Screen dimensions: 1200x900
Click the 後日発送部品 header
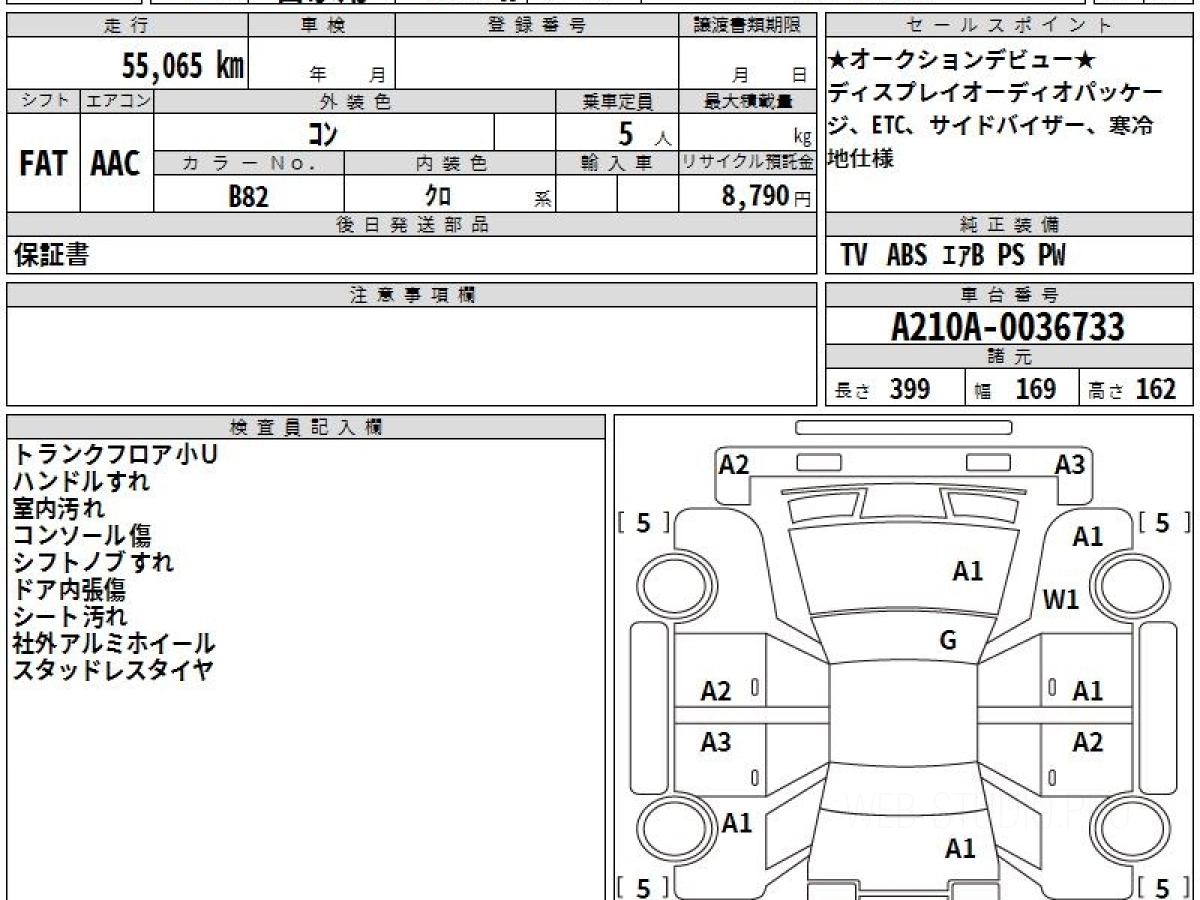tap(411, 225)
